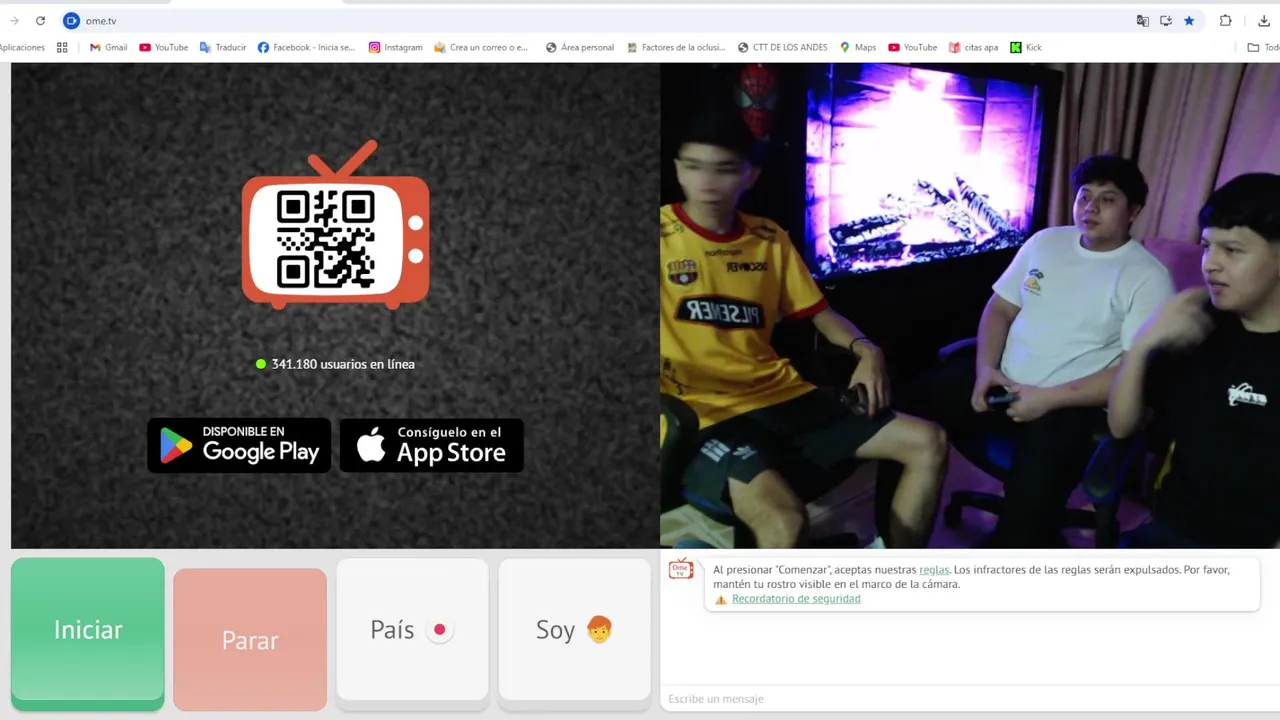Open the first YouTube bookmark after Gmail
1280x720 pixels.
(164, 47)
